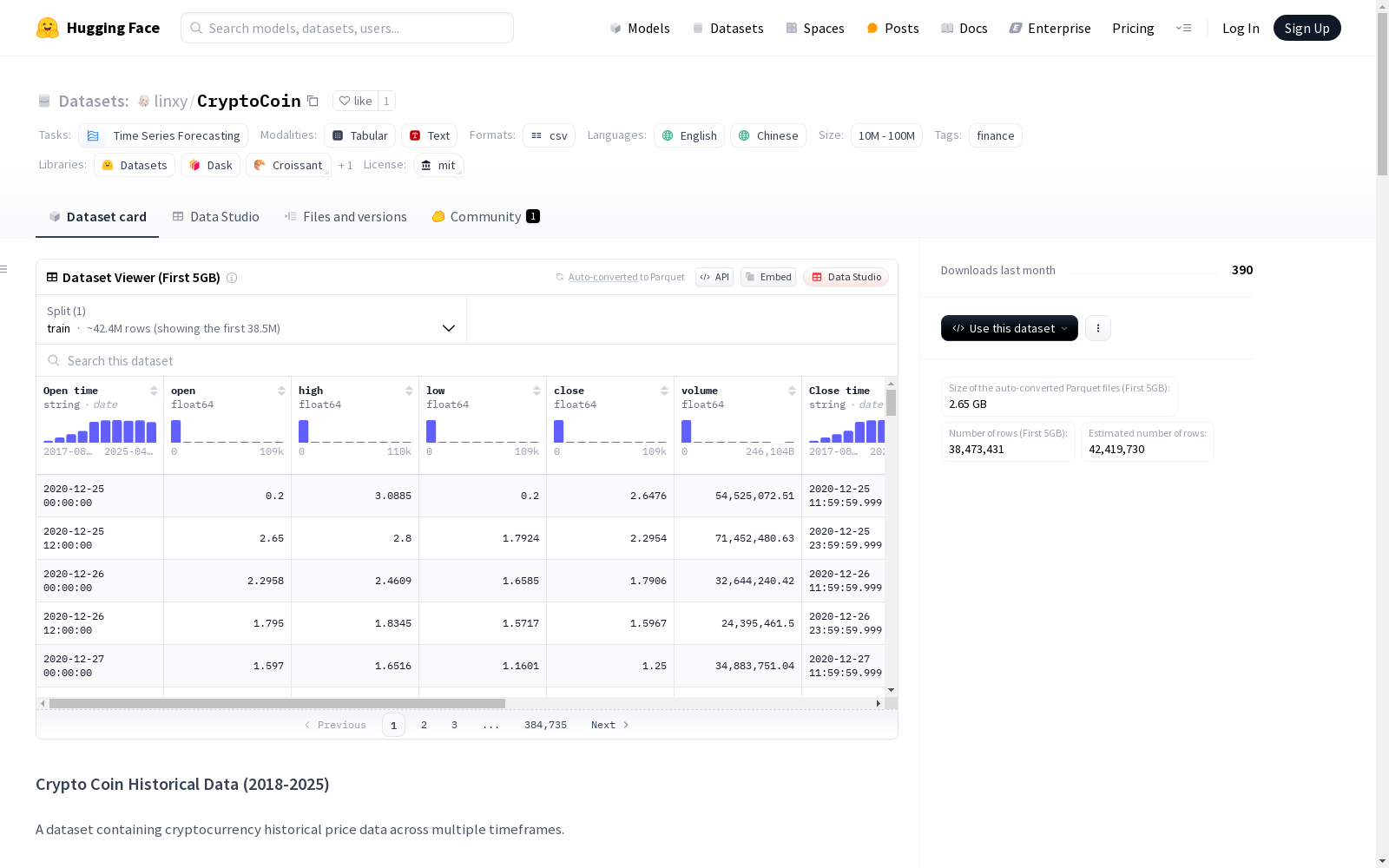Click the Open time date histogram
Viewport: 1389px width, 868px height.
click(100, 431)
